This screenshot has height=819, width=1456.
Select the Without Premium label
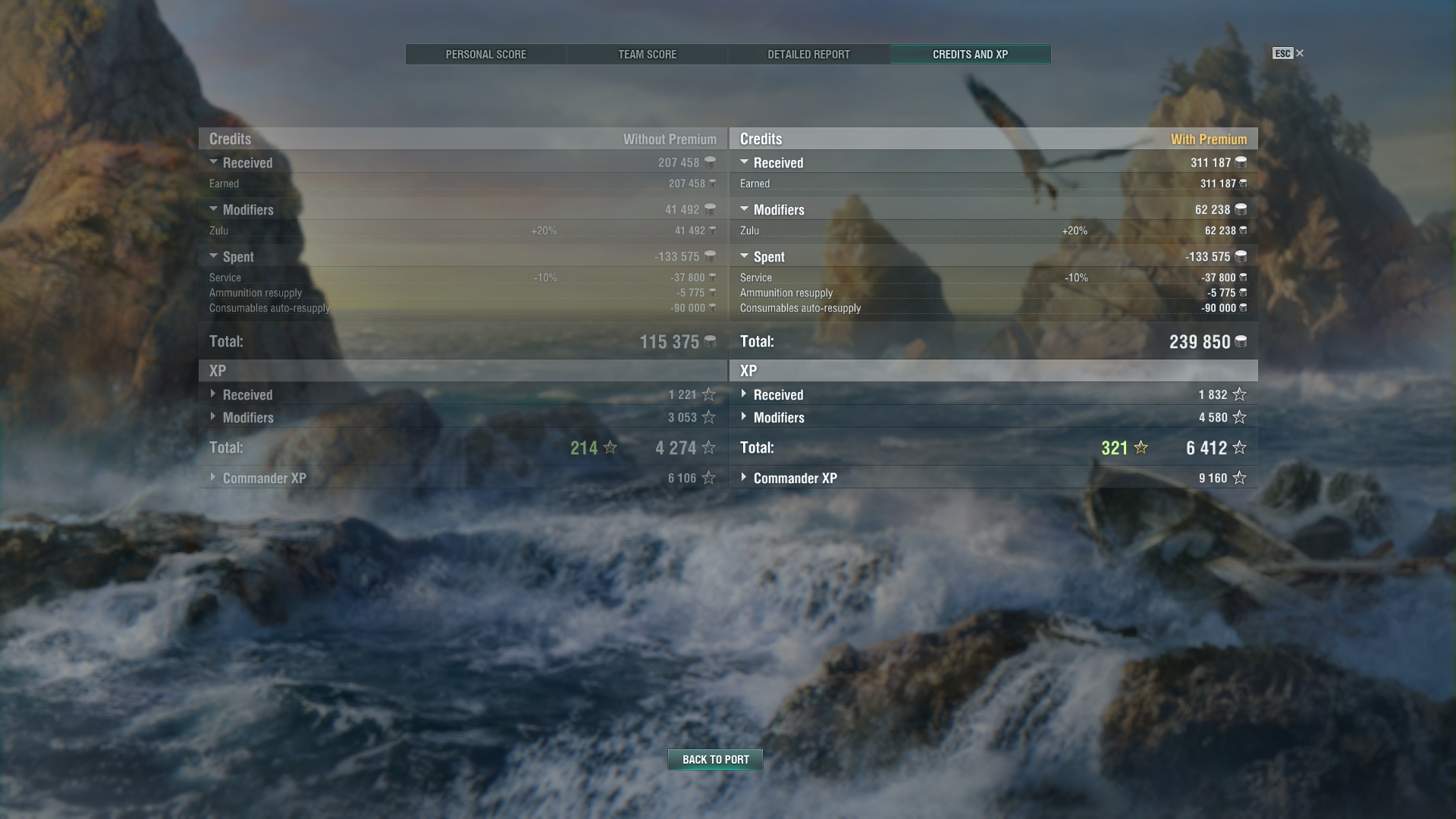pyautogui.click(x=670, y=140)
